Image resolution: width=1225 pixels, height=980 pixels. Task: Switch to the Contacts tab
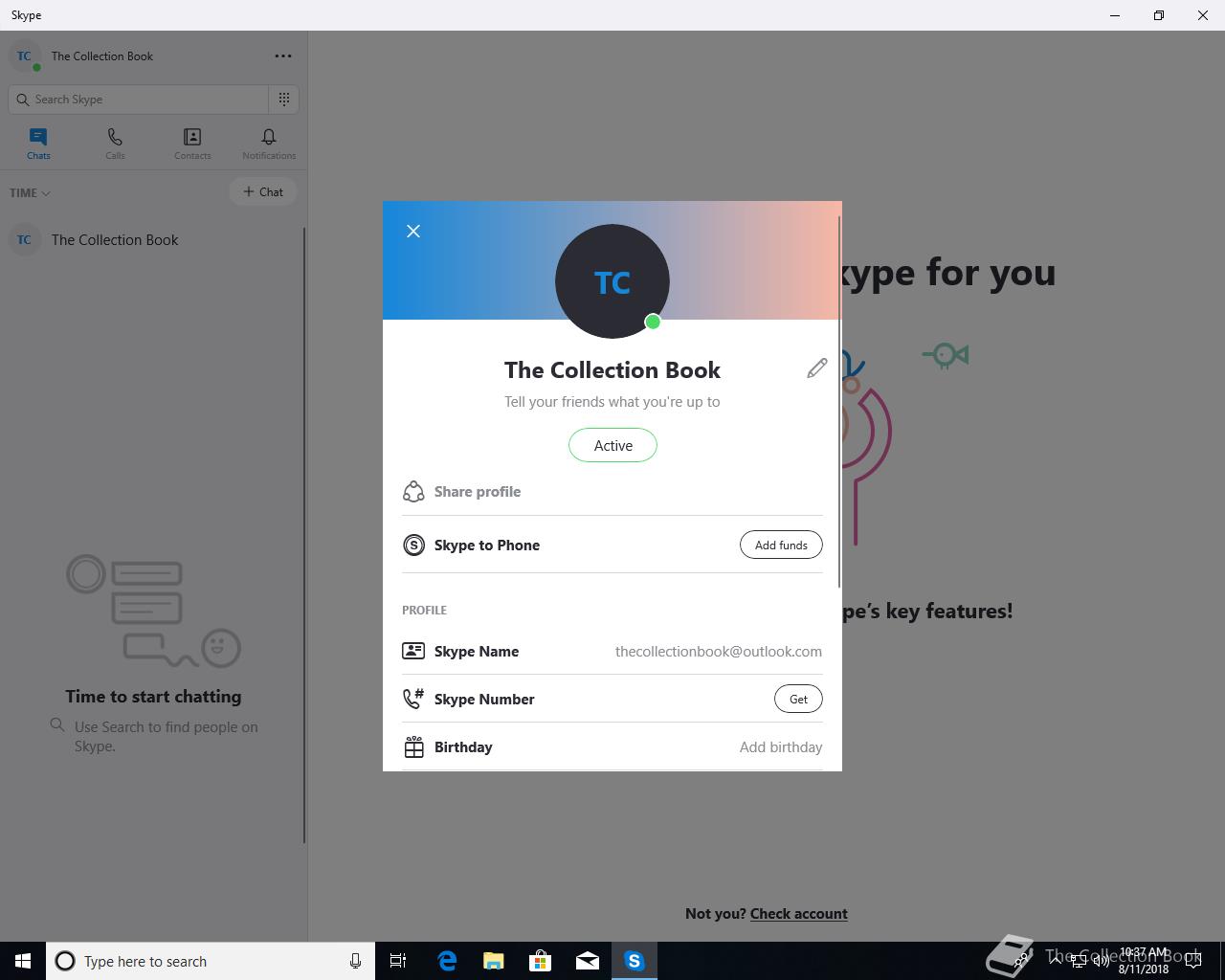[192, 144]
